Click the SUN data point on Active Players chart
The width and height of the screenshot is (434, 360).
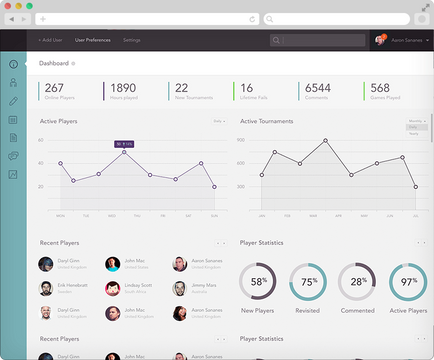click(x=214, y=187)
